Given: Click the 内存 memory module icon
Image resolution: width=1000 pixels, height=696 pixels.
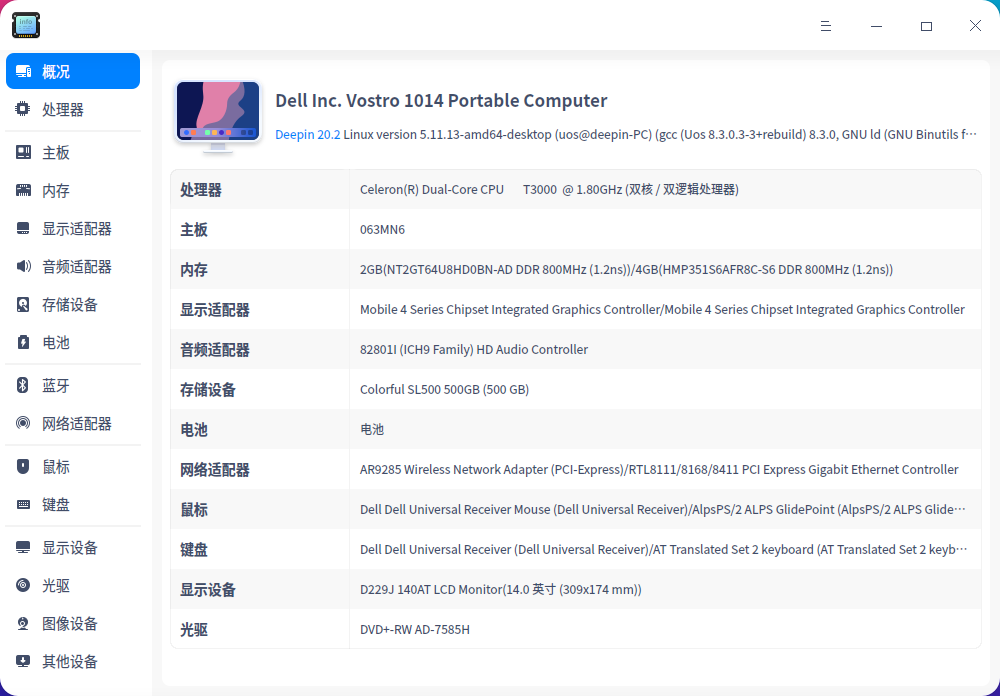Looking at the screenshot, I should click(23, 190).
